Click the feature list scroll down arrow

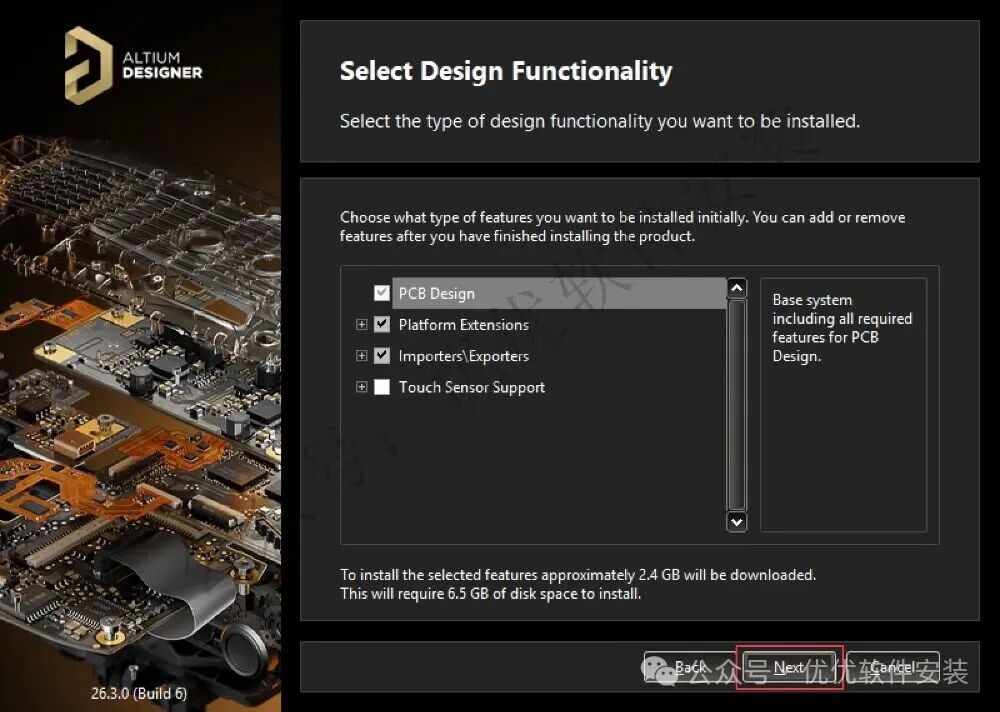pos(737,522)
